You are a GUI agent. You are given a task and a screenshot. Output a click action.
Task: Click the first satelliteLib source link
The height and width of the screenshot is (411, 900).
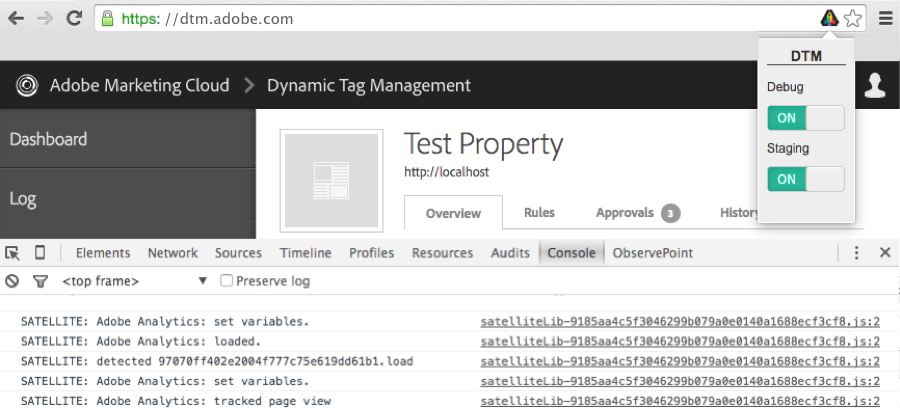pyautogui.click(x=680, y=322)
